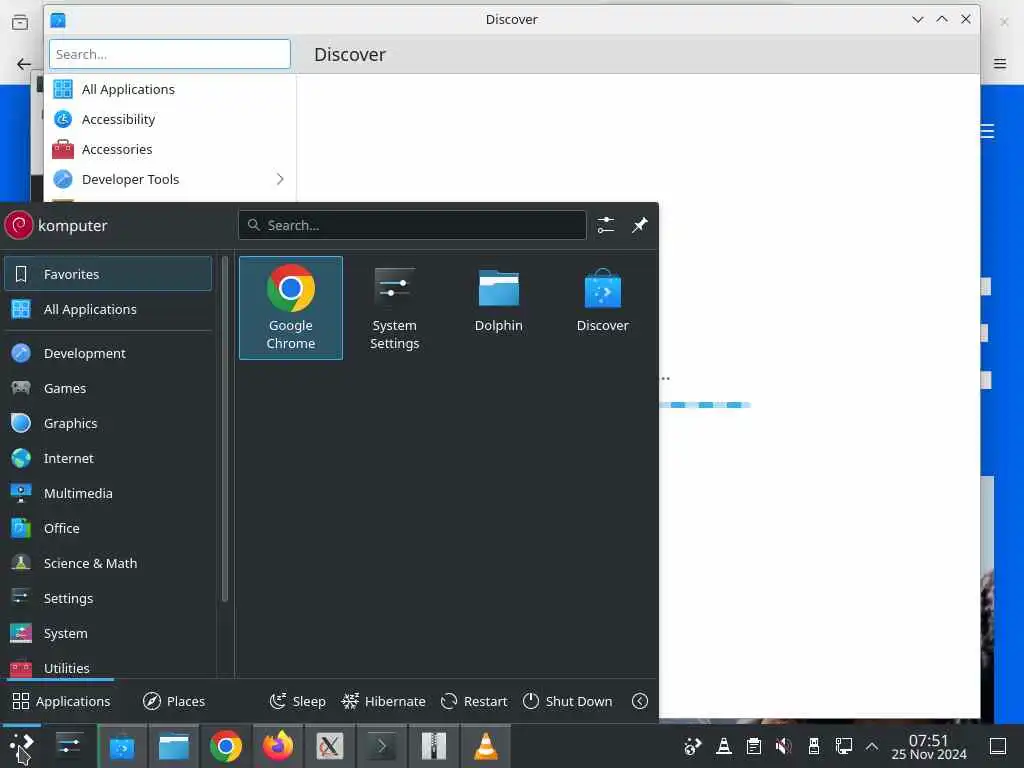The image size is (1024, 768).
Task: Switch to the Places tab
Action: 174,701
